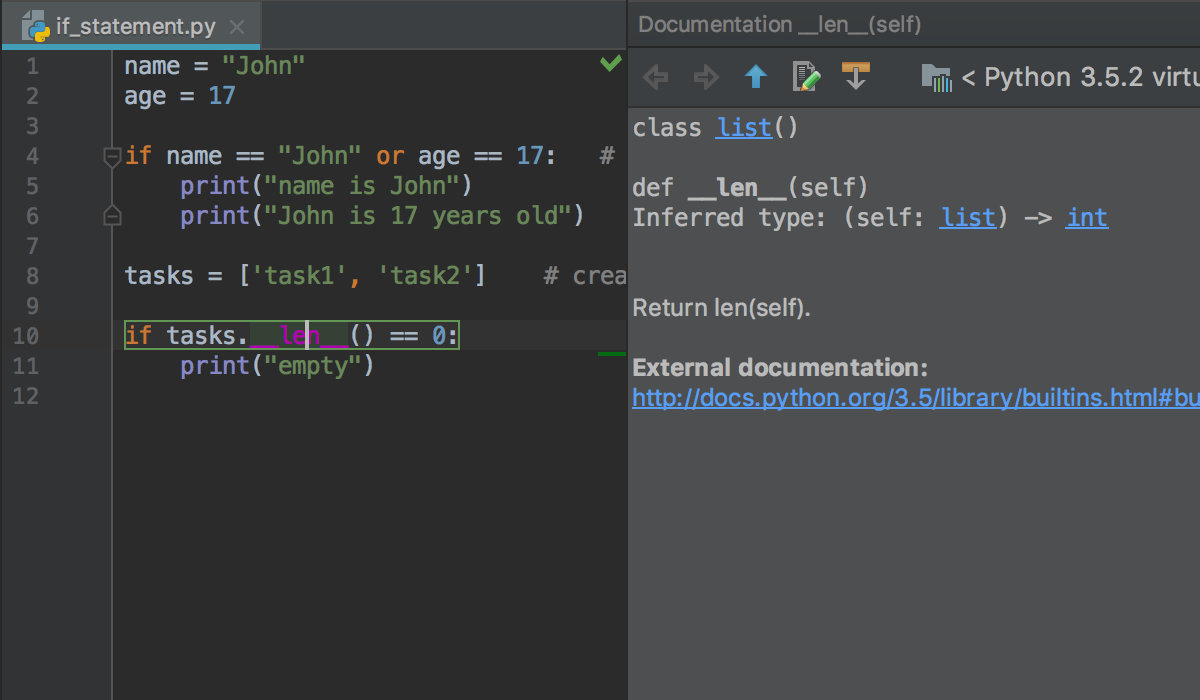This screenshot has width=1200, height=700.
Task: Click print("empty") statement
Action: pyautogui.click(x=277, y=366)
